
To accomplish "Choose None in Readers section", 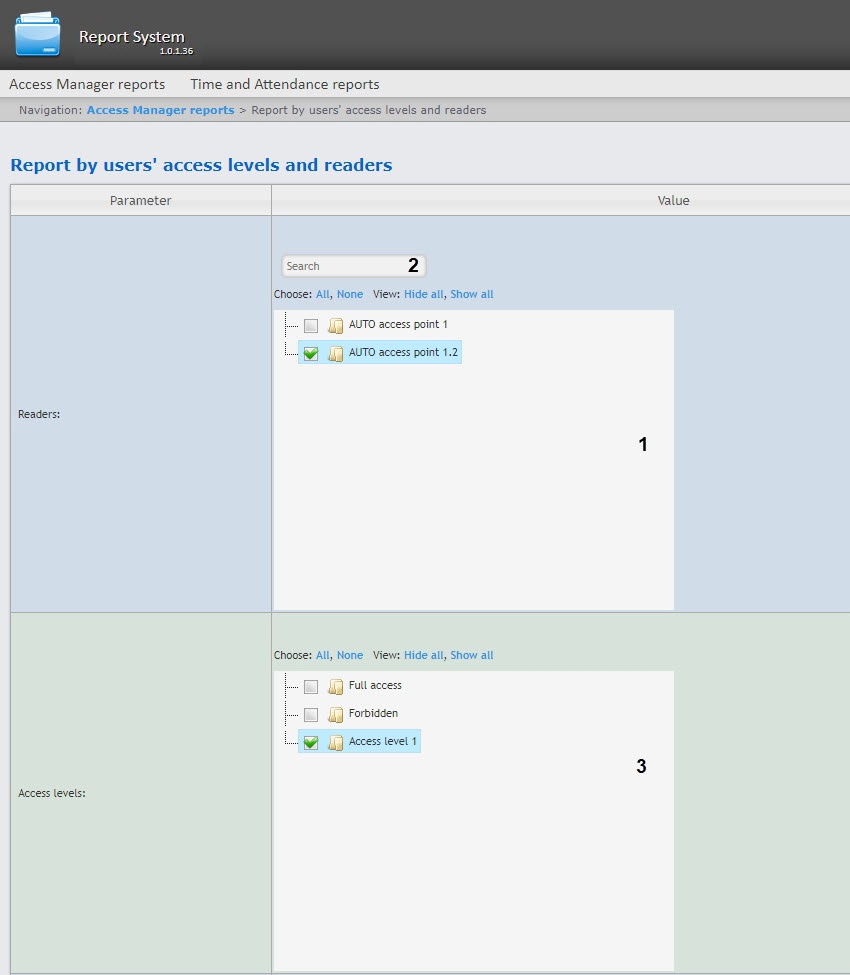I will pyautogui.click(x=350, y=295).
